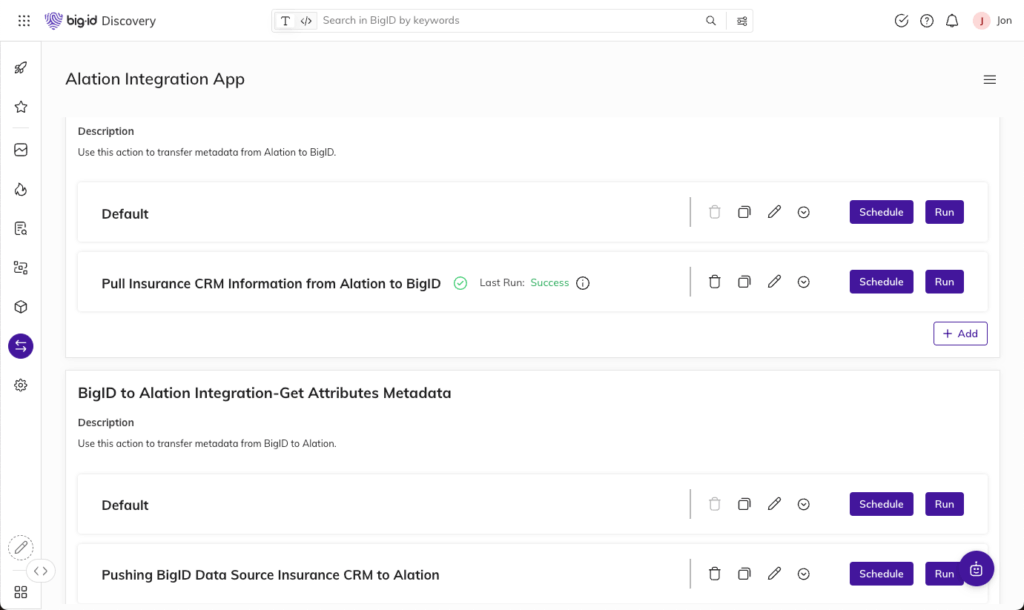
Task: Open the apps grid launcher icon
Action: click(x=24, y=21)
